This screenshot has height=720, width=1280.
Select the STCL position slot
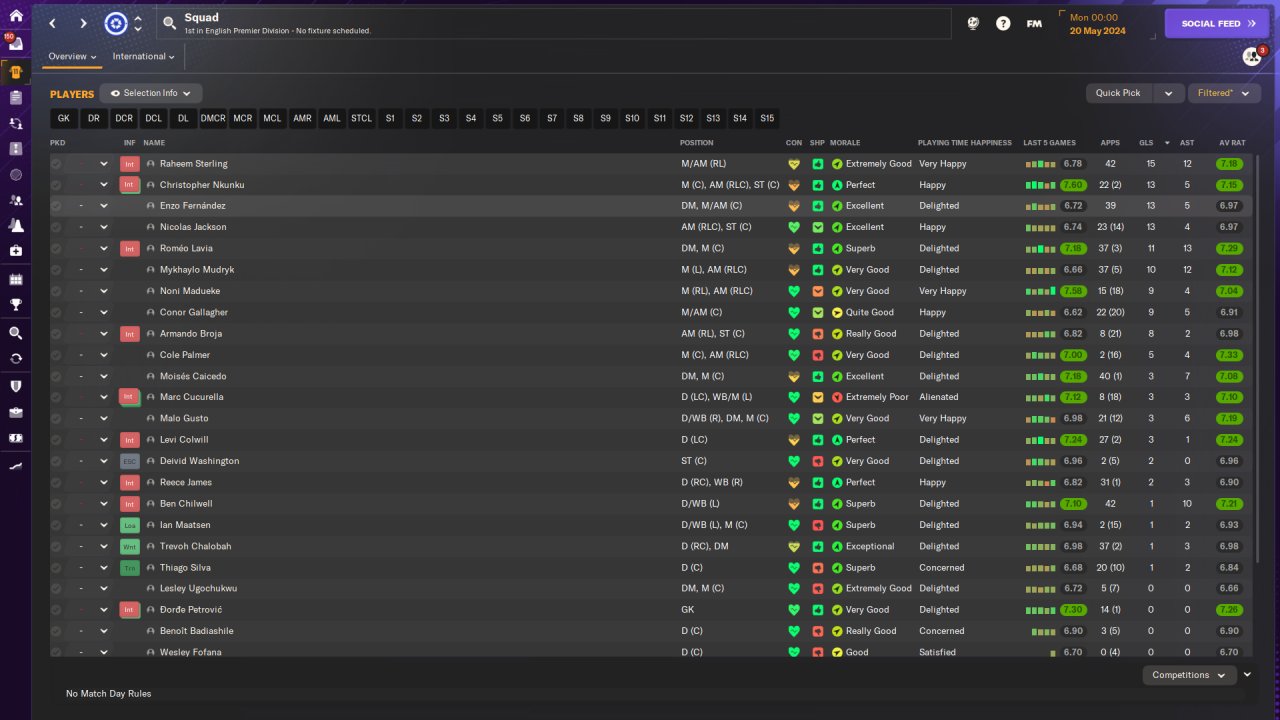pyautogui.click(x=361, y=118)
